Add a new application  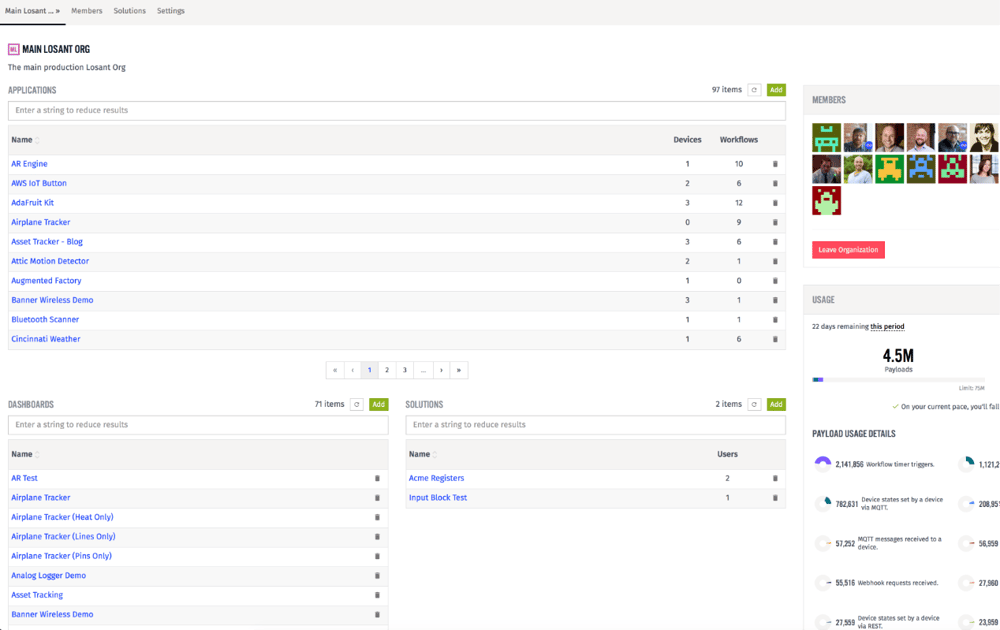click(x=776, y=90)
